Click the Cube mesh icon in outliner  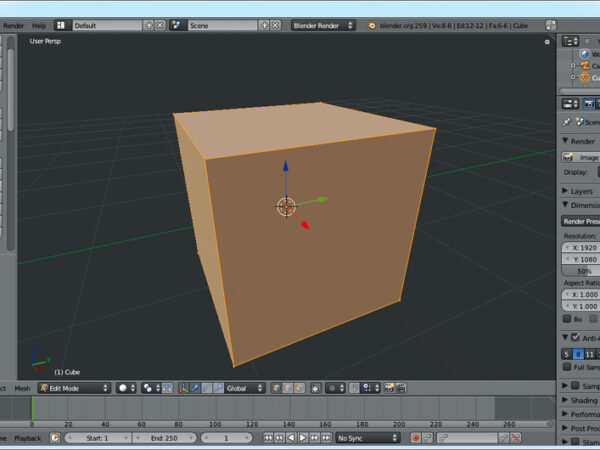point(584,77)
